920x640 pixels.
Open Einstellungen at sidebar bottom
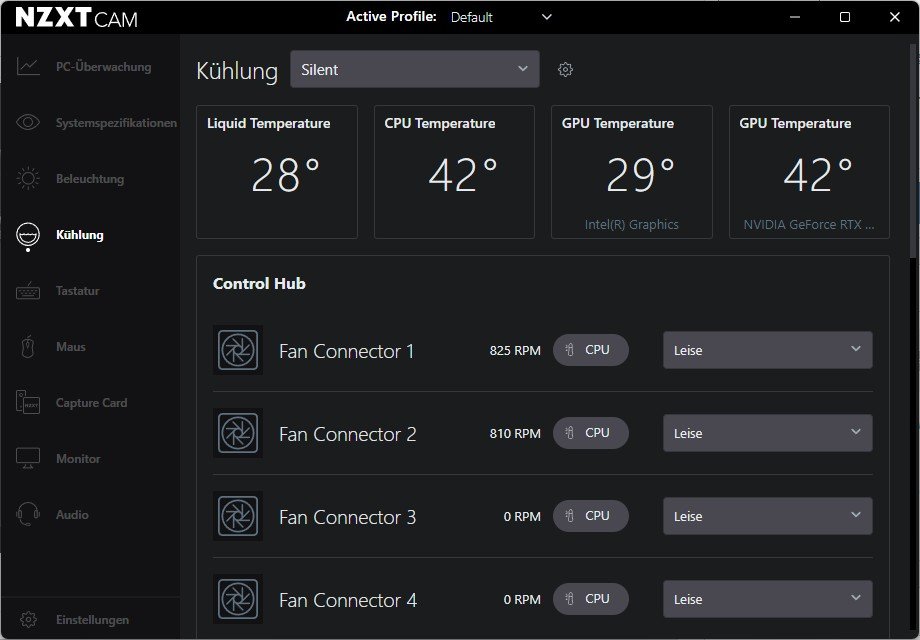tap(90, 619)
